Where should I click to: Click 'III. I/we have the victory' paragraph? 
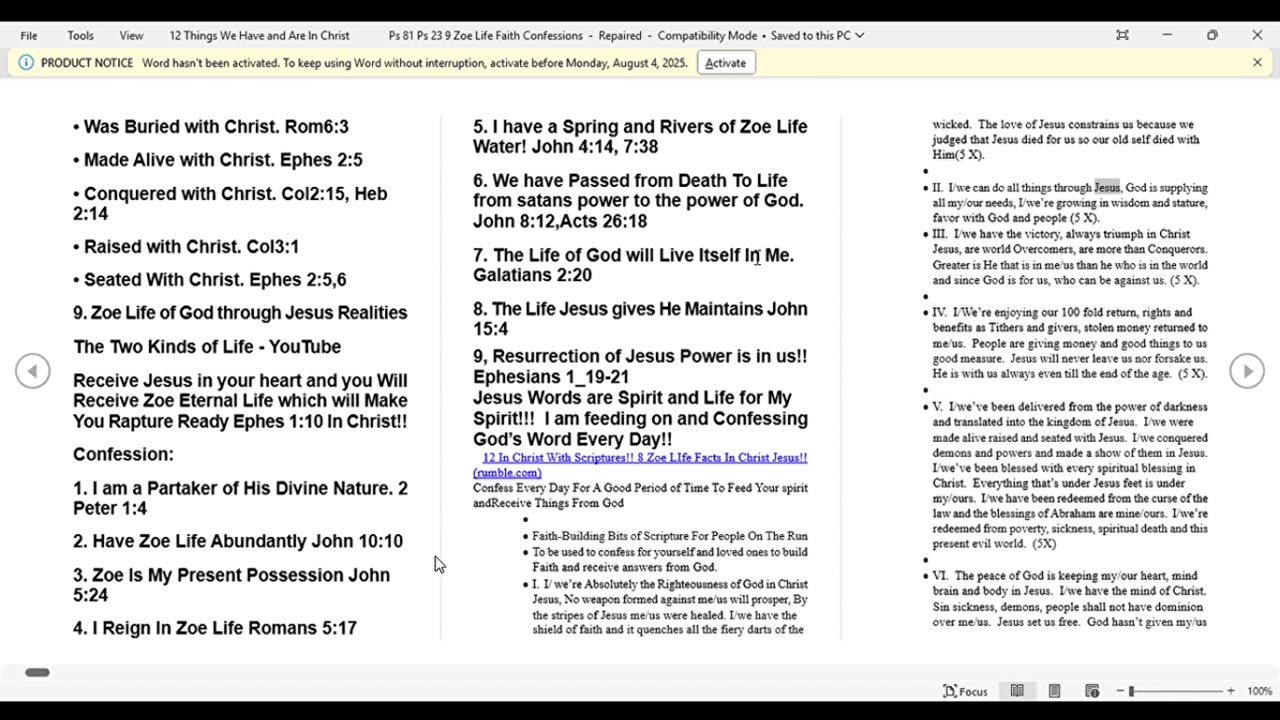click(x=1070, y=257)
